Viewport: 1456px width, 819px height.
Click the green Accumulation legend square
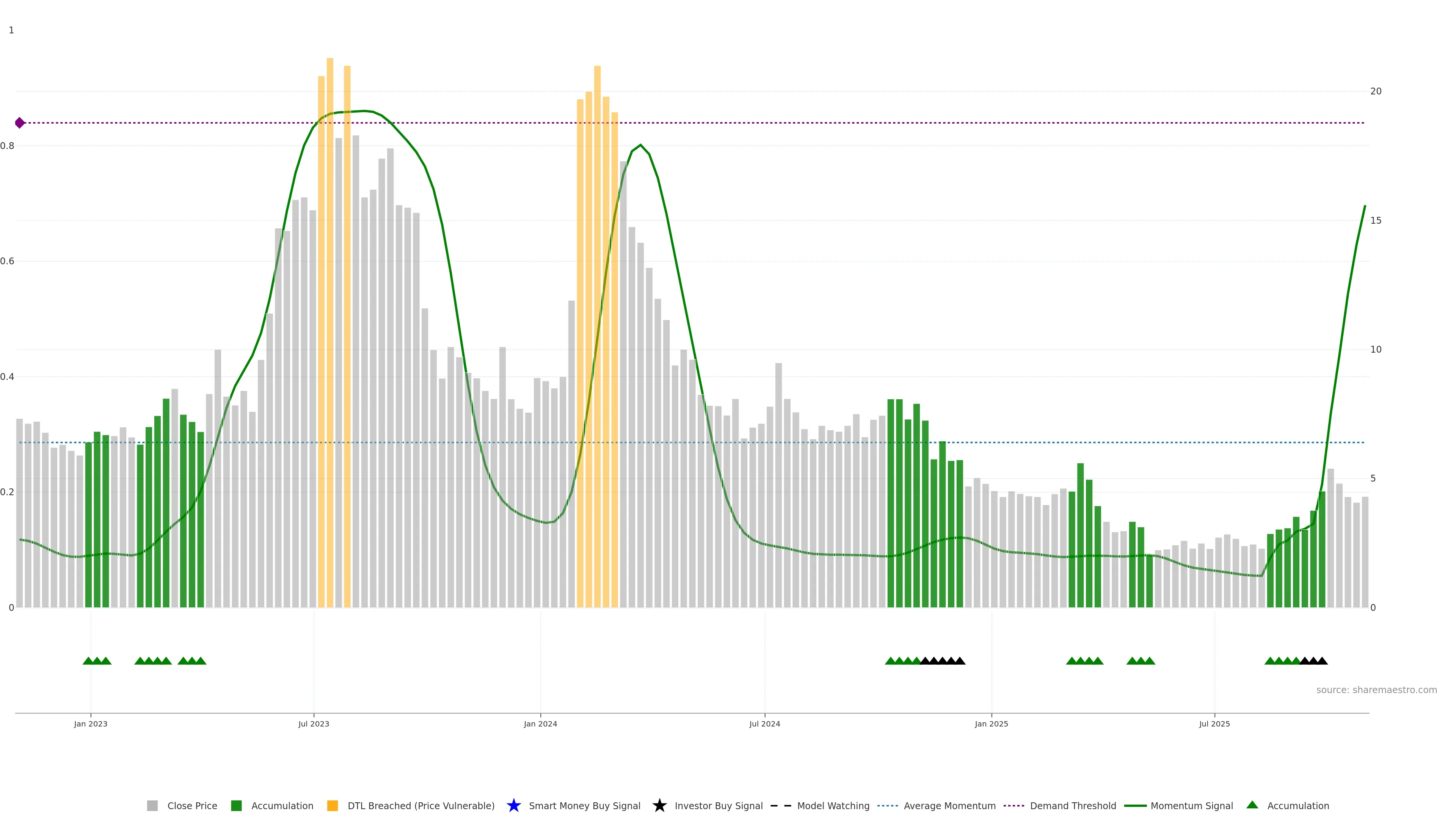(x=236, y=805)
